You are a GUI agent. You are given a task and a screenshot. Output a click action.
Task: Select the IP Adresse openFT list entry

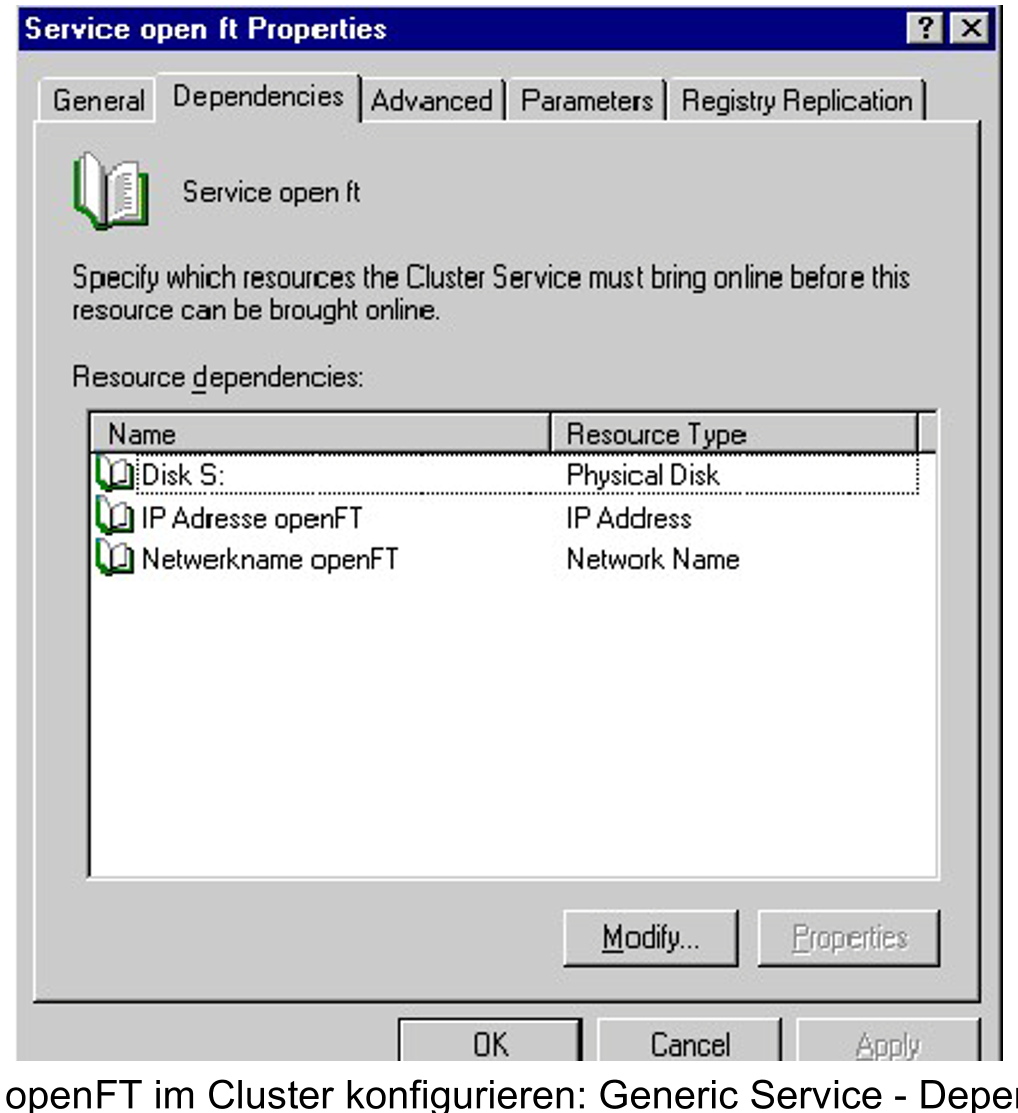coord(251,518)
